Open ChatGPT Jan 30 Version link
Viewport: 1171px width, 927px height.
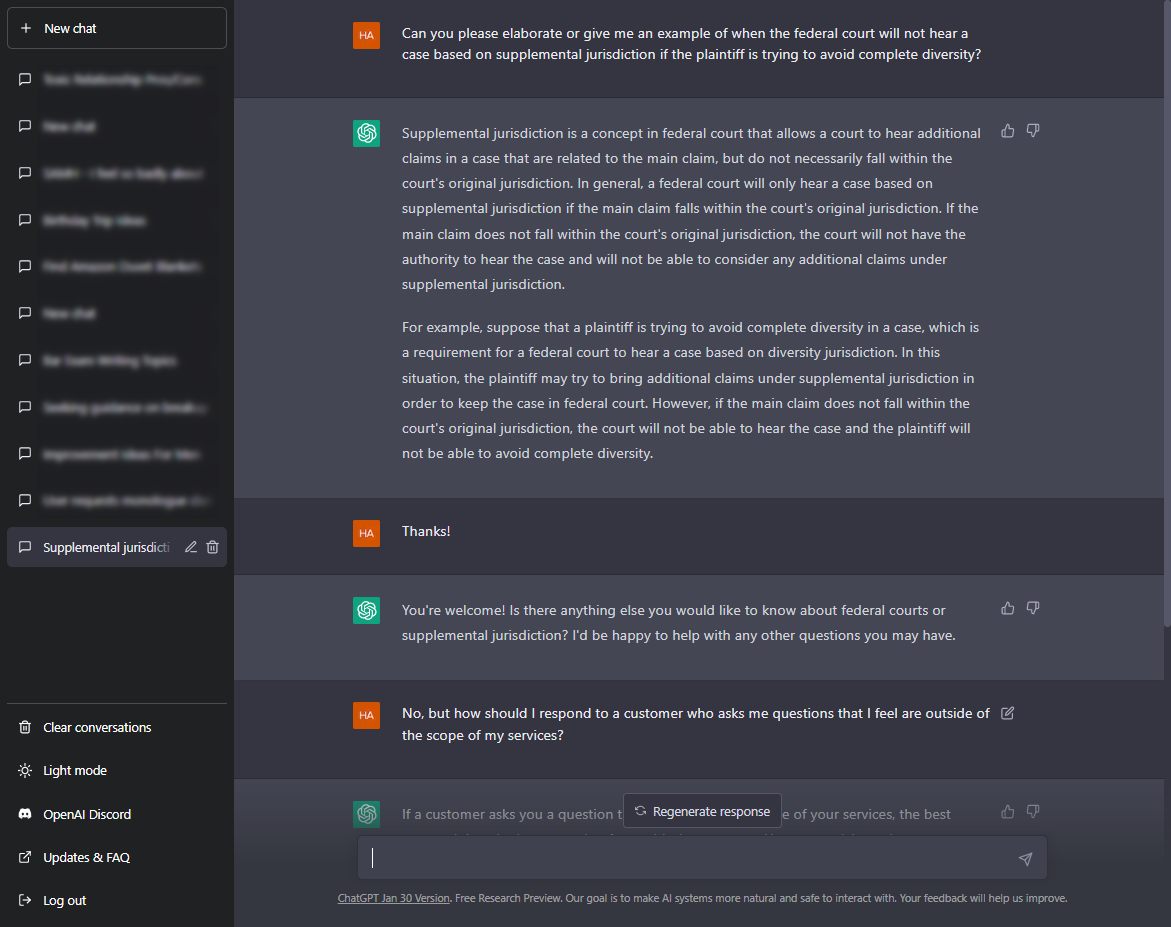pos(394,898)
